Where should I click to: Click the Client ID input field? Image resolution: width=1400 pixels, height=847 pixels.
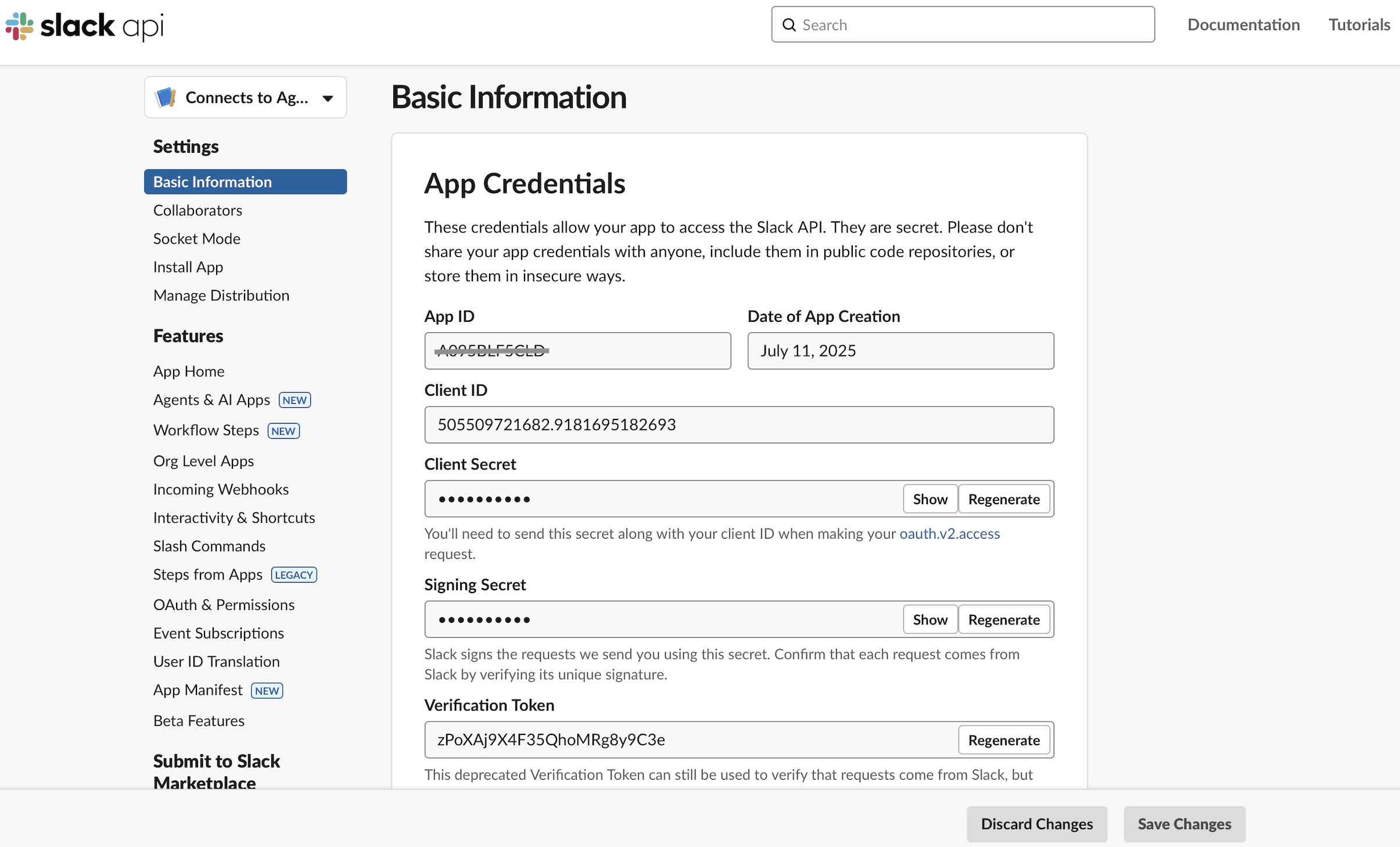[x=738, y=425]
